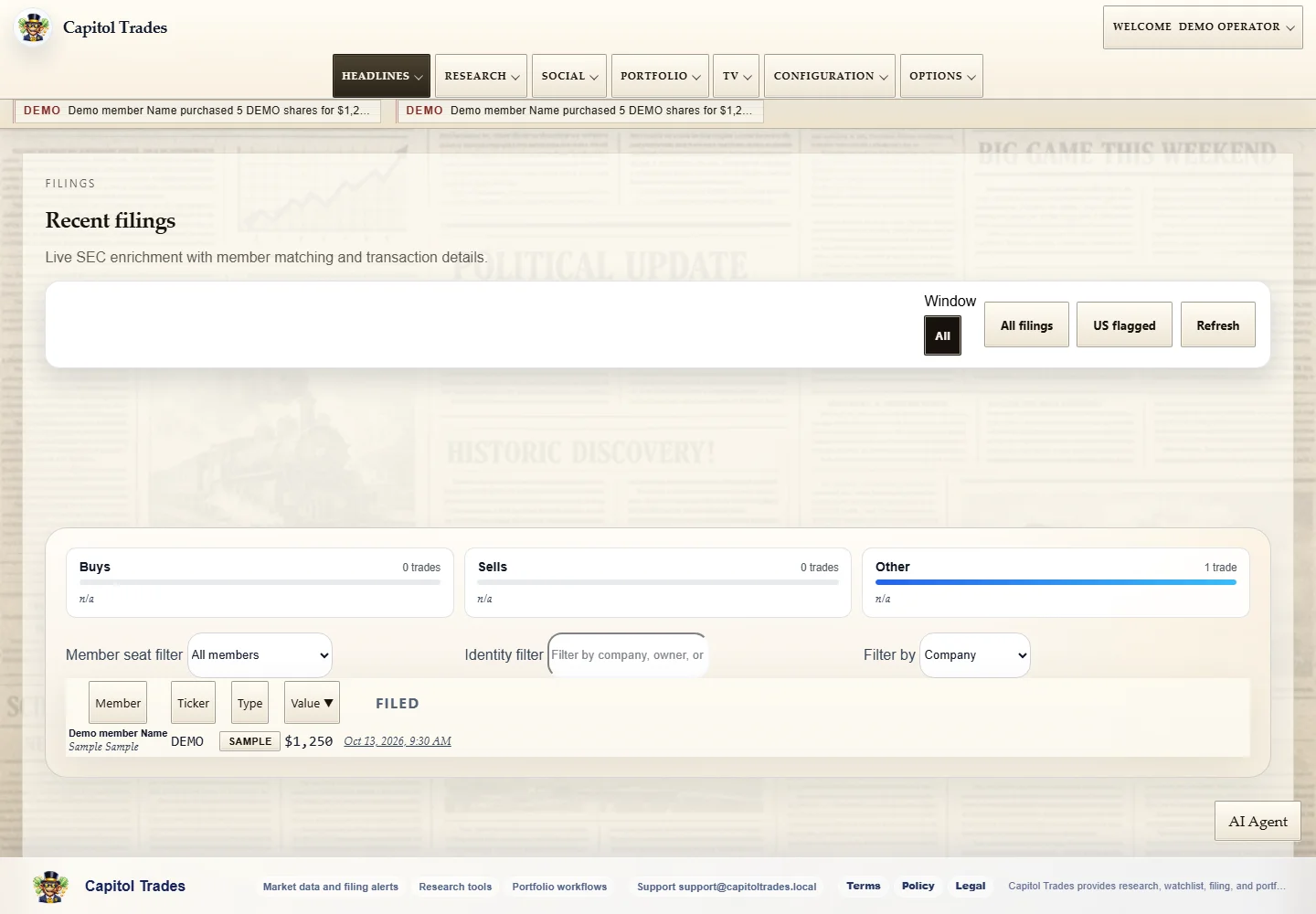1316x914 pixels.
Task: Click the support email address in footer
Action: tap(748, 887)
